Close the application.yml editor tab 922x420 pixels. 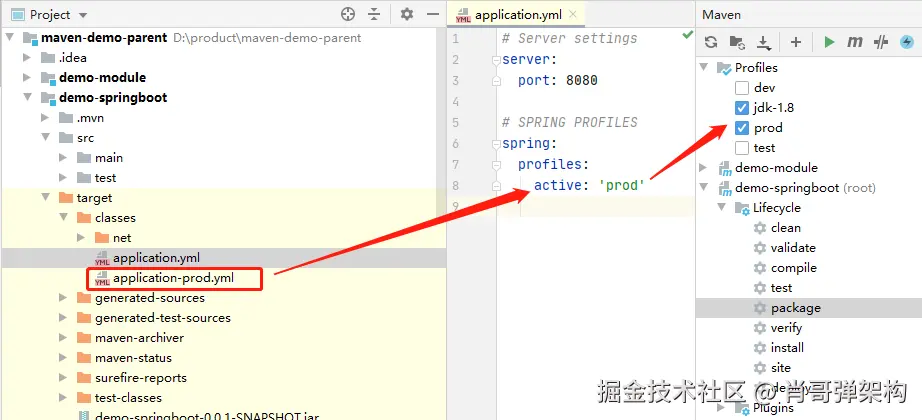point(573,15)
